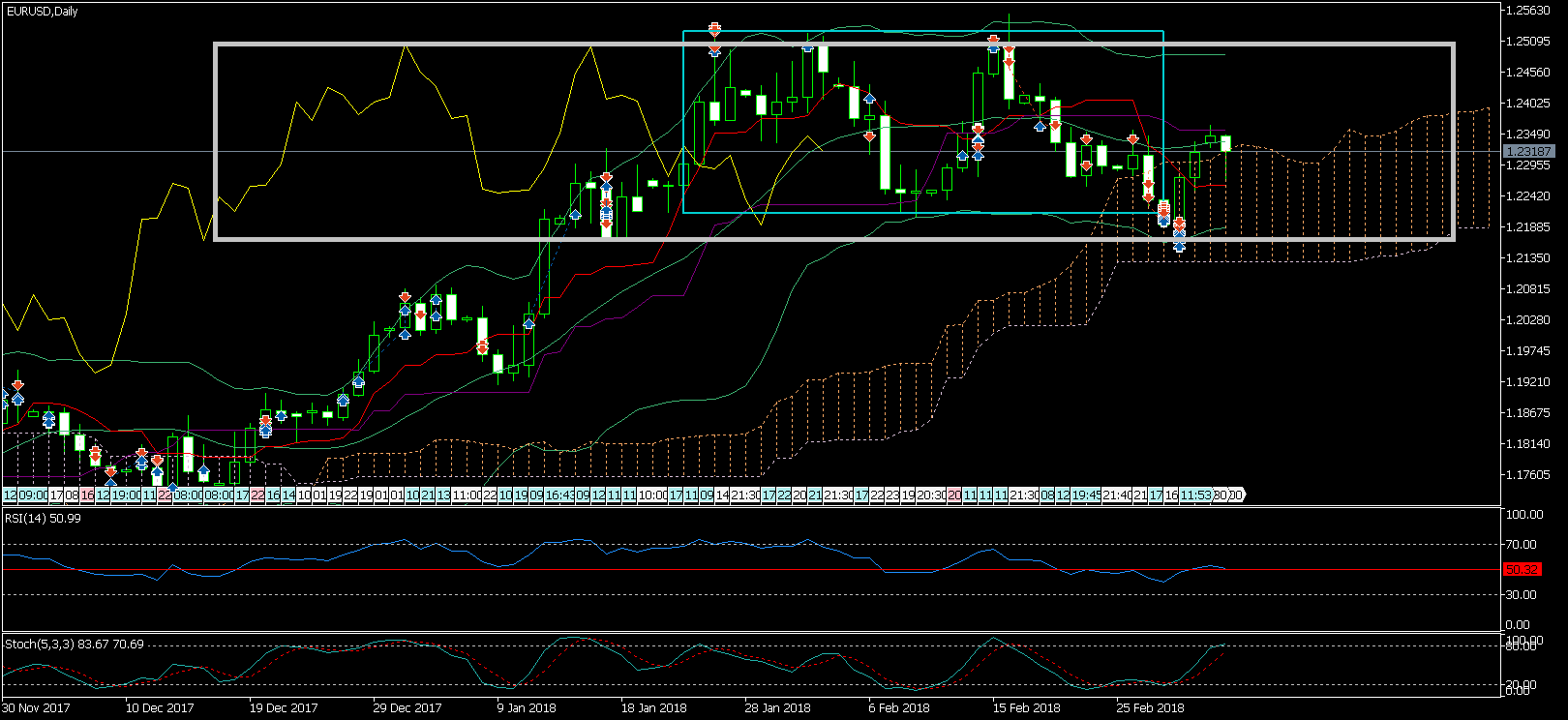Select the 1.20280 price axis level
Screen dimensions: 1568x720
point(1529,320)
